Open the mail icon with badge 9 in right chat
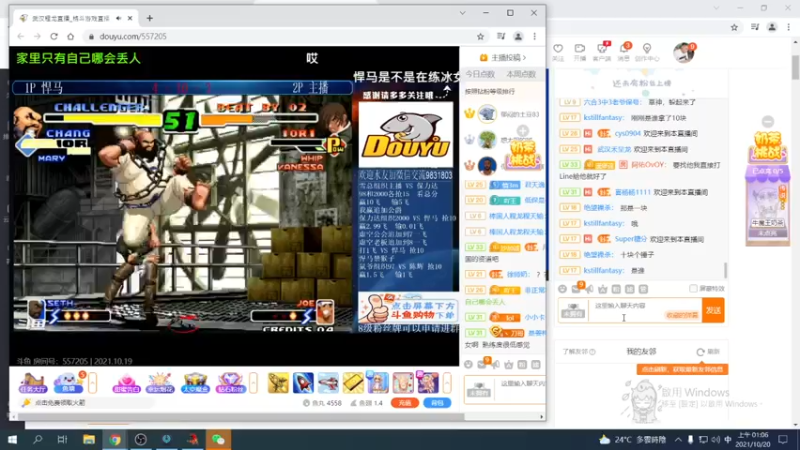 point(576,289)
